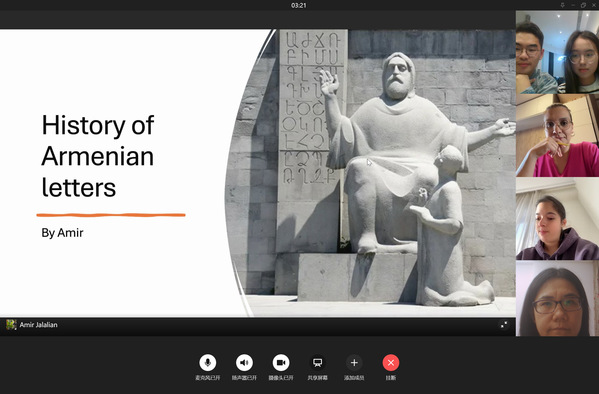The width and height of the screenshot is (599, 394).
Task: Hang up the call with red button
Action: point(391,362)
